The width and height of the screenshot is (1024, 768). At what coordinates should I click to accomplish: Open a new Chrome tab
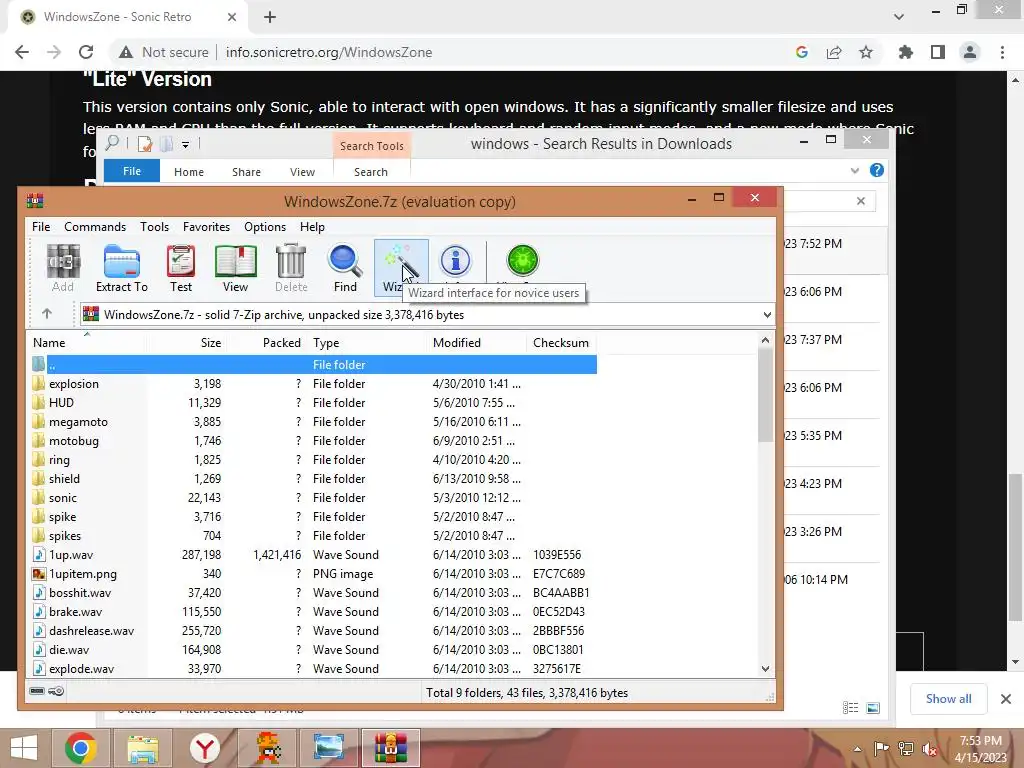(x=270, y=17)
